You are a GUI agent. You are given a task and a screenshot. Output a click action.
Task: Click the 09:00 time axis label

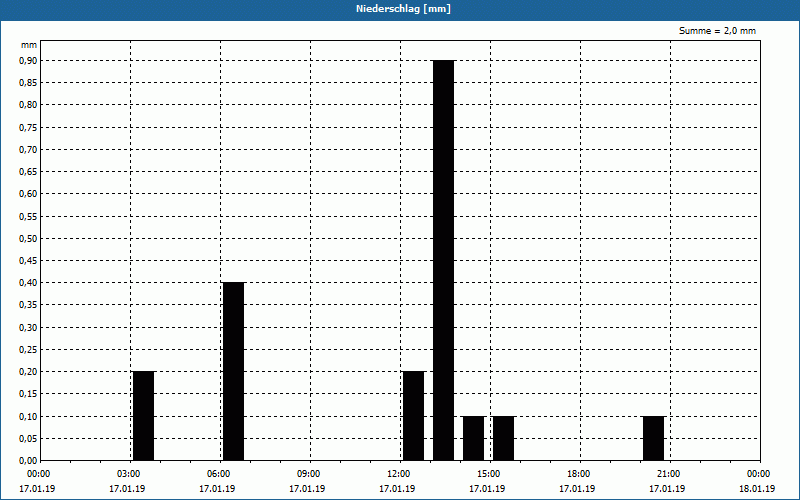[307, 474]
